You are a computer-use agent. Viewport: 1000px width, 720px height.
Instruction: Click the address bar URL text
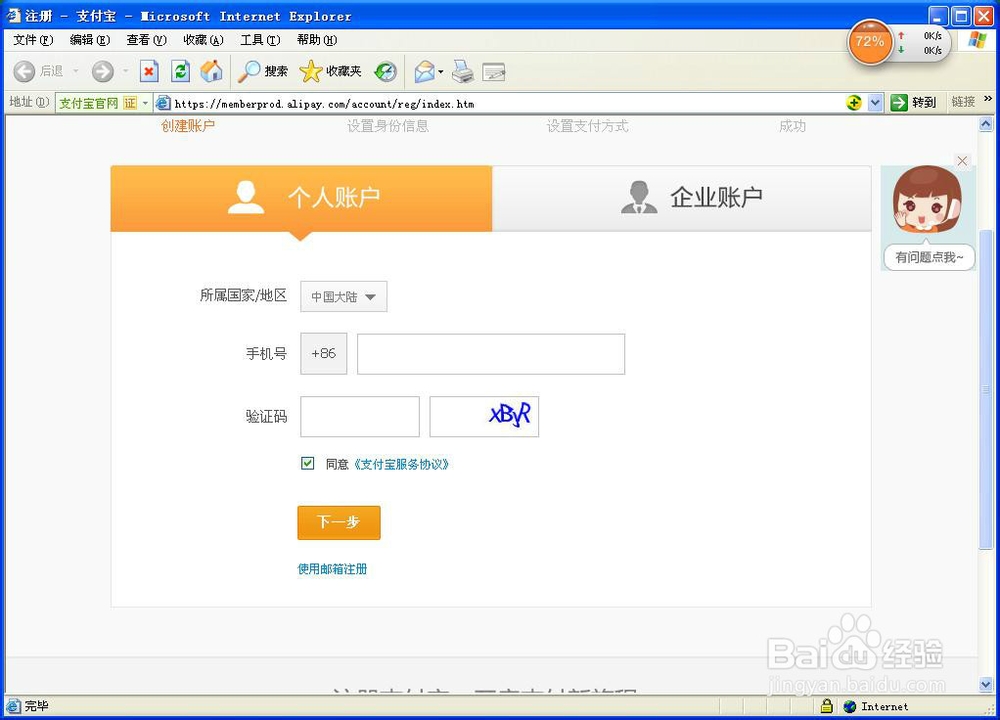(324, 103)
